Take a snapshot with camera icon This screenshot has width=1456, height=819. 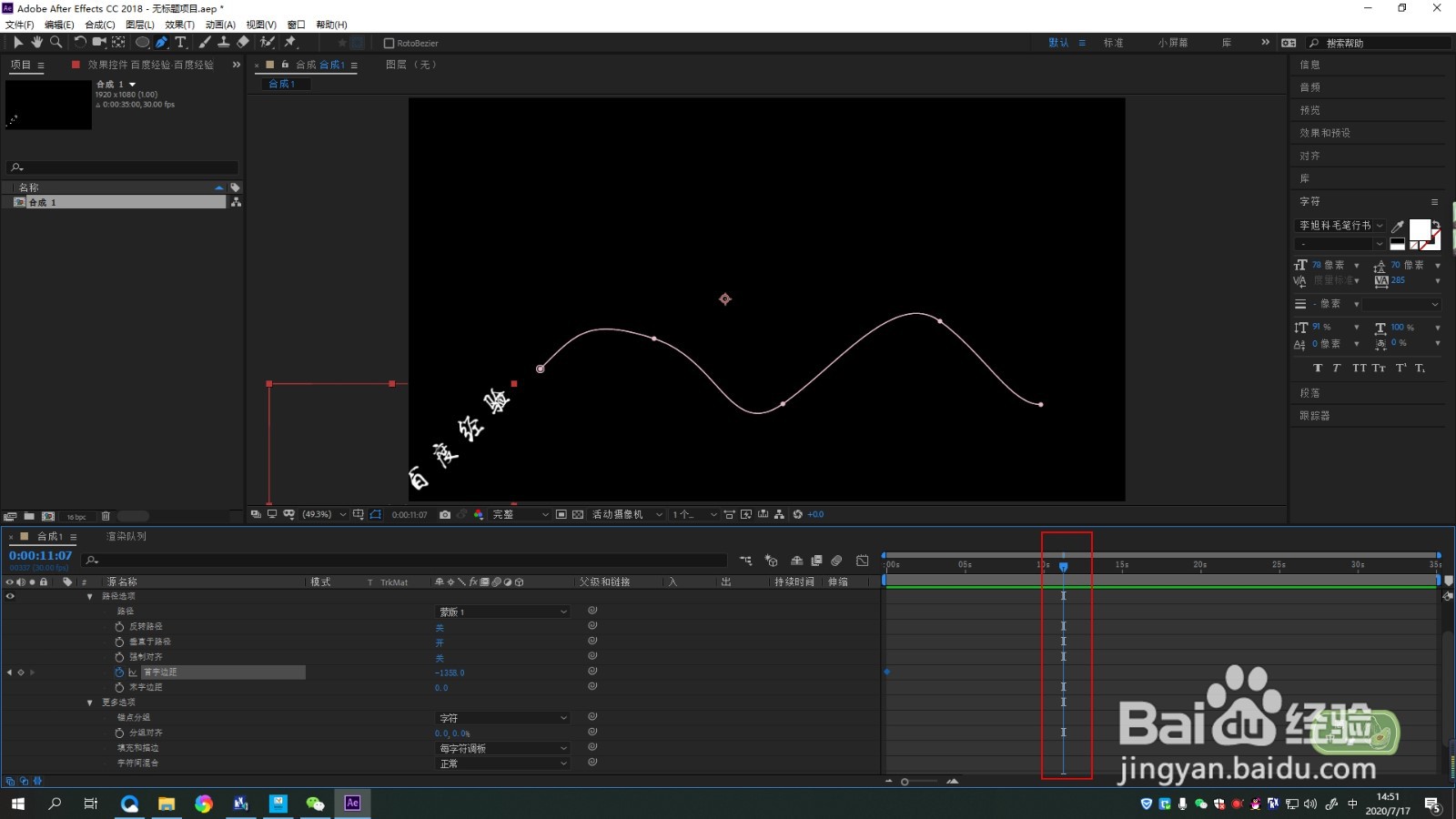pos(445,514)
